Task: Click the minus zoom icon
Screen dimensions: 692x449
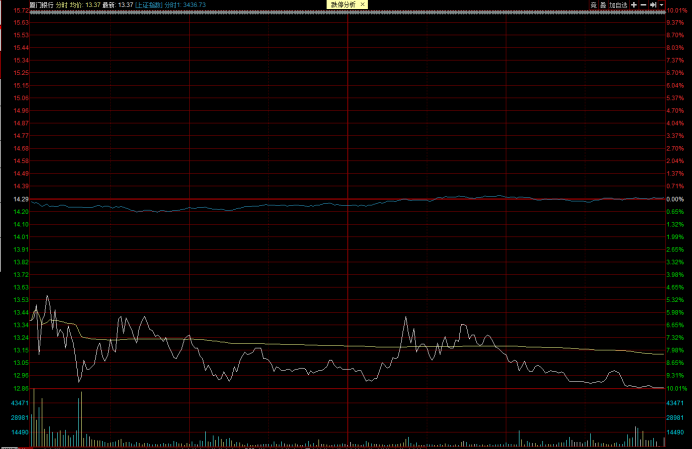Action: (643, 5)
